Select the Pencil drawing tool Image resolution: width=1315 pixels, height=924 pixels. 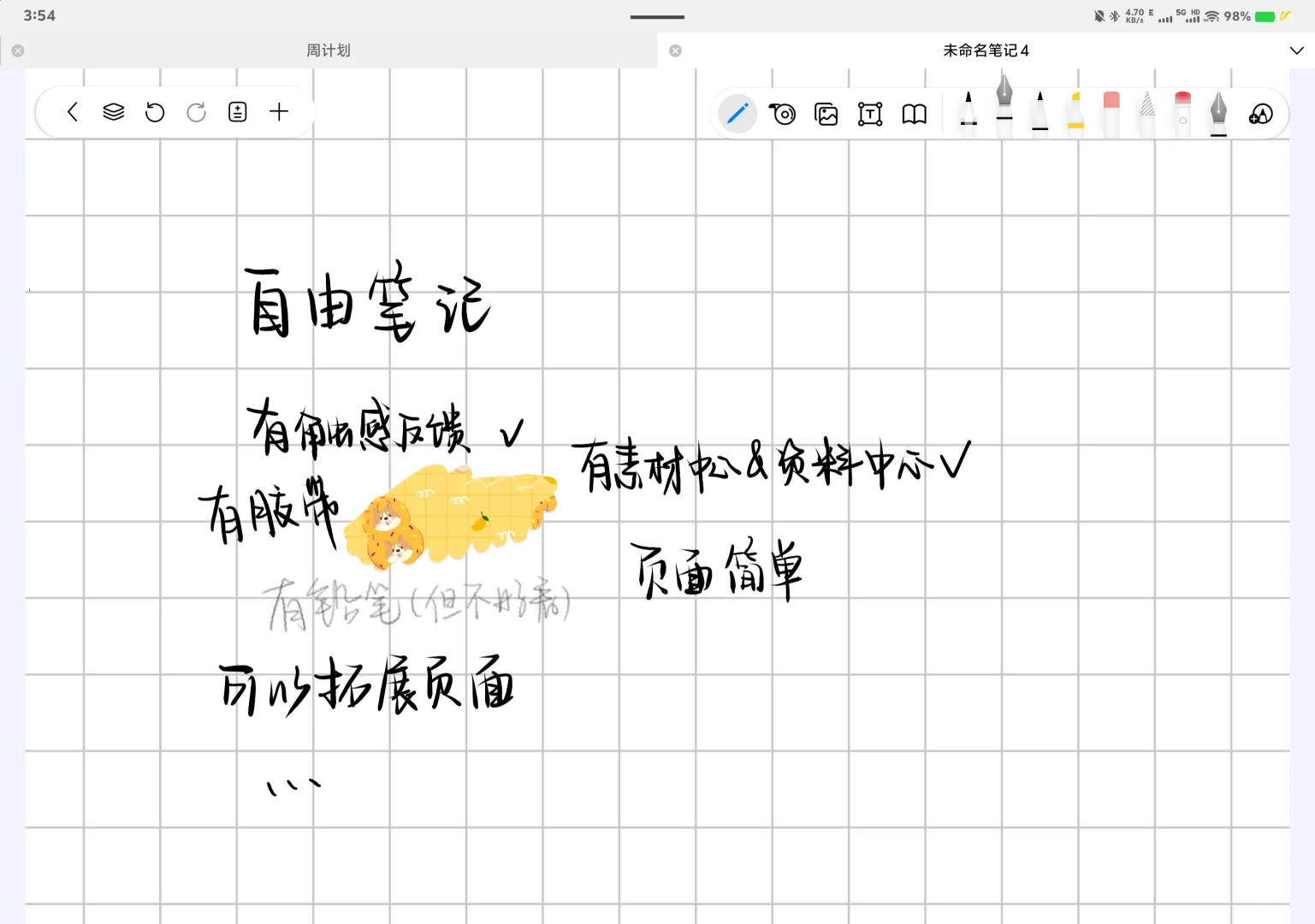coord(968,114)
